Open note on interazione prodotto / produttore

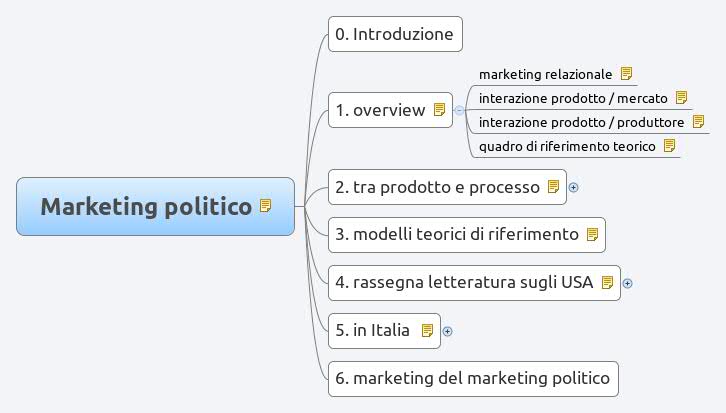(698, 122)
